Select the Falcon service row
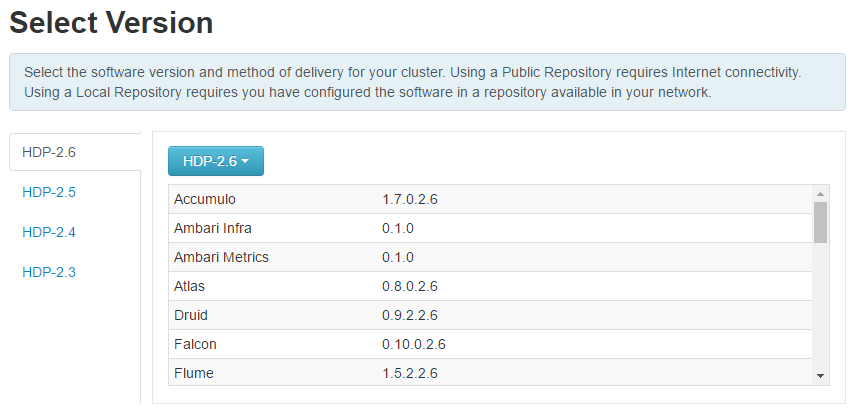 click(x=490, y=344)
